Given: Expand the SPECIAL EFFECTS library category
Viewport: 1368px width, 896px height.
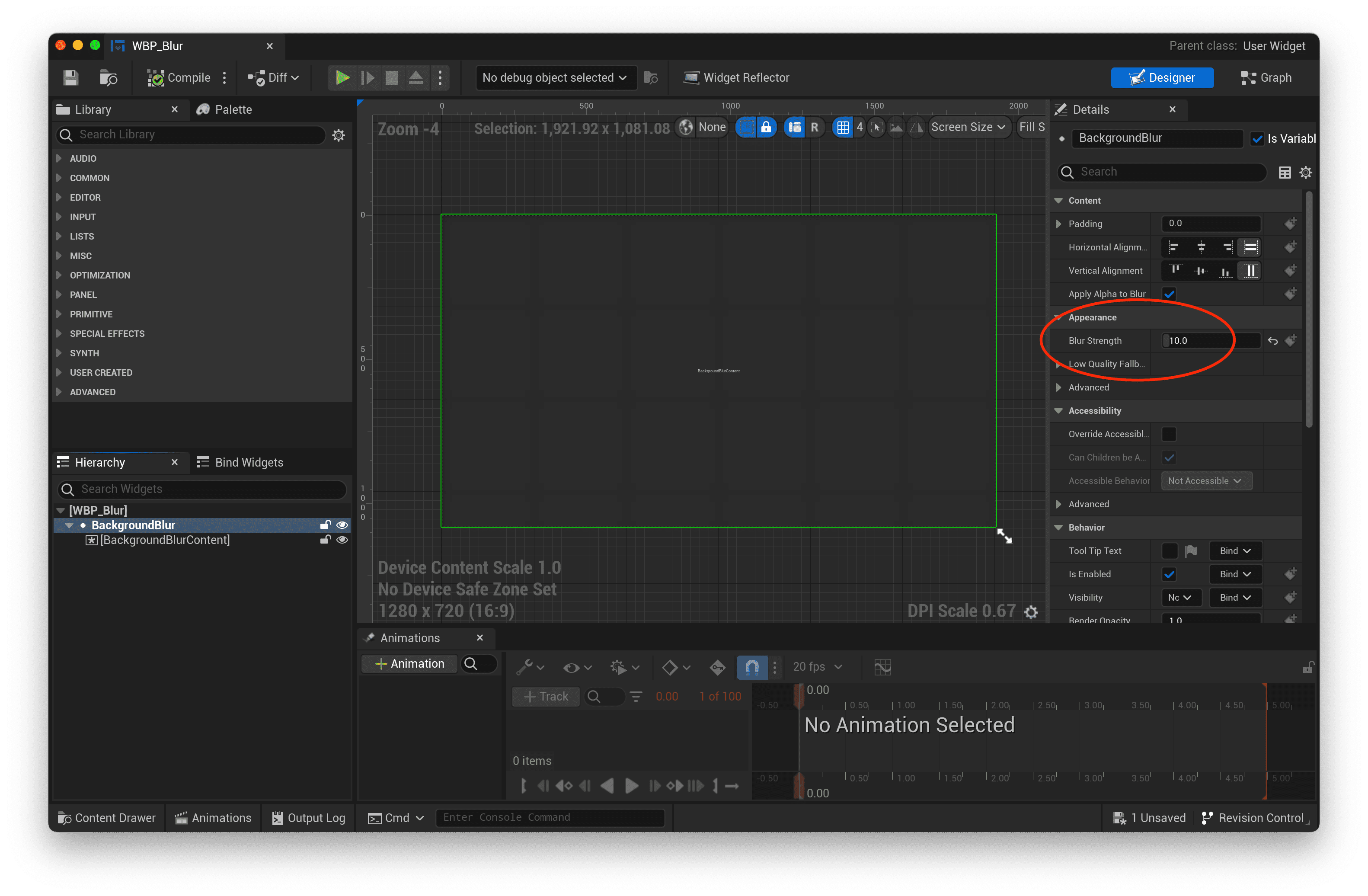Looking at the screenshot, I should coord(107,333).
